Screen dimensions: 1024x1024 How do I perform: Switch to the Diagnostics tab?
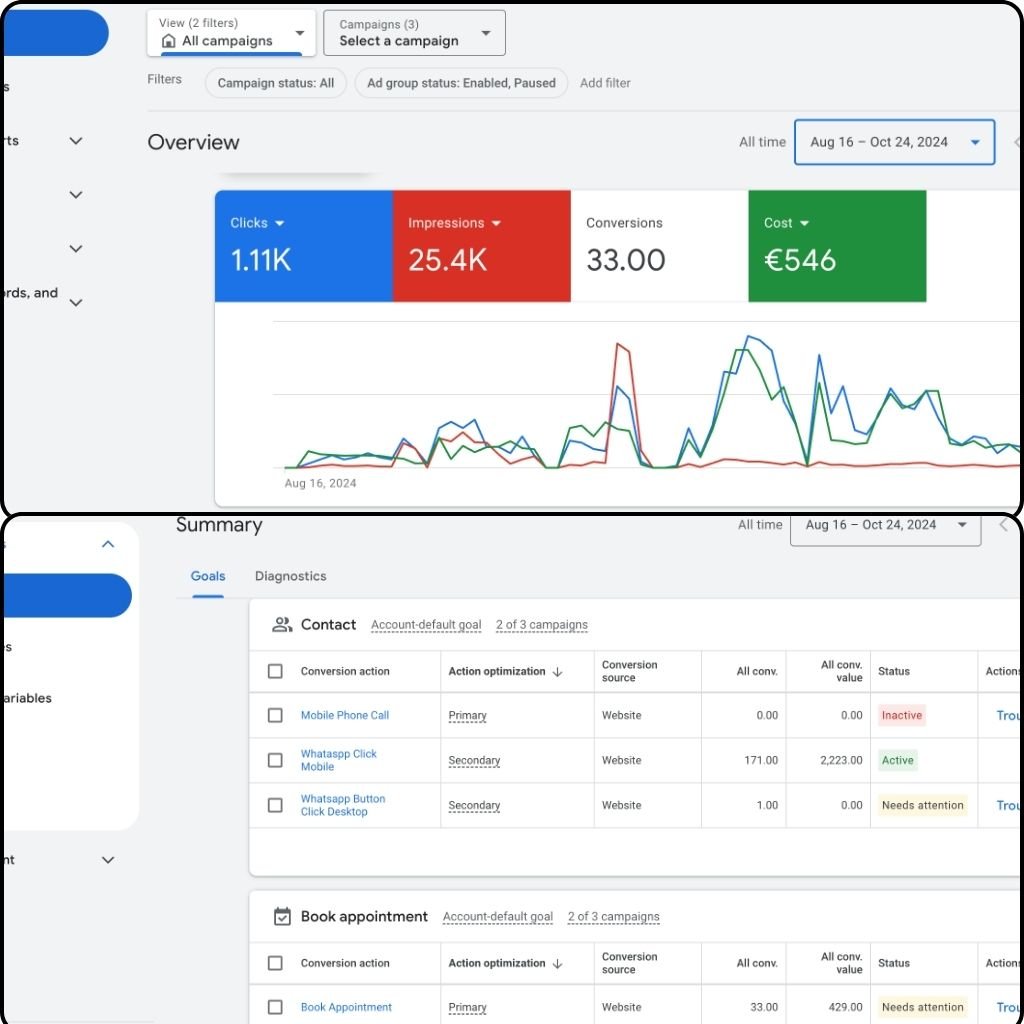(290, 577)
